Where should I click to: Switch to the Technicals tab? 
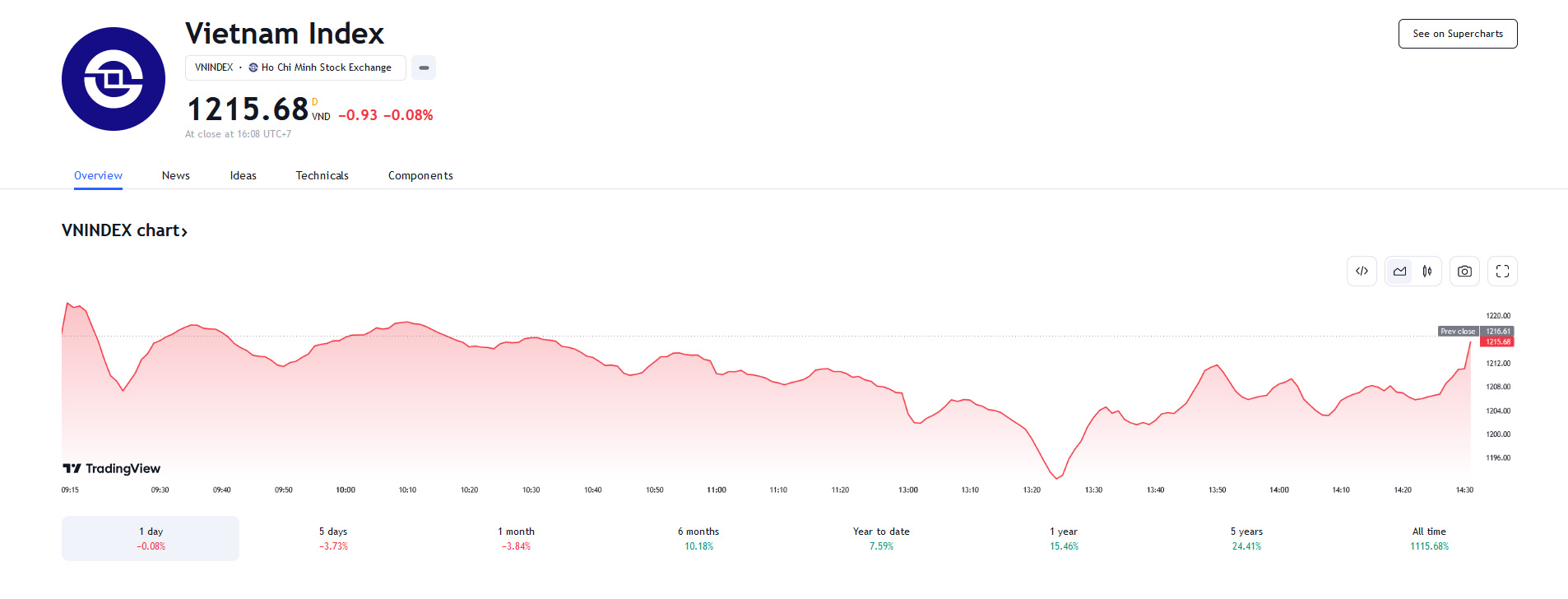[322, 175]
